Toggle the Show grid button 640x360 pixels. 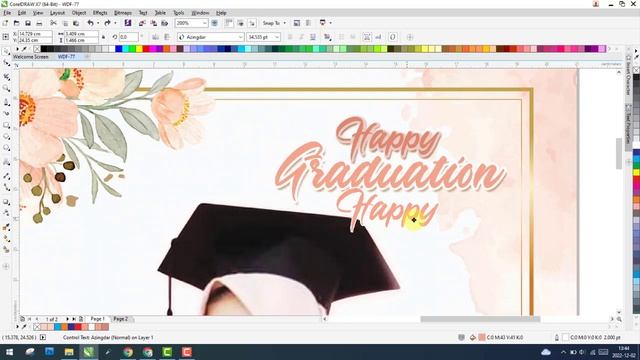tap(241, 23)
